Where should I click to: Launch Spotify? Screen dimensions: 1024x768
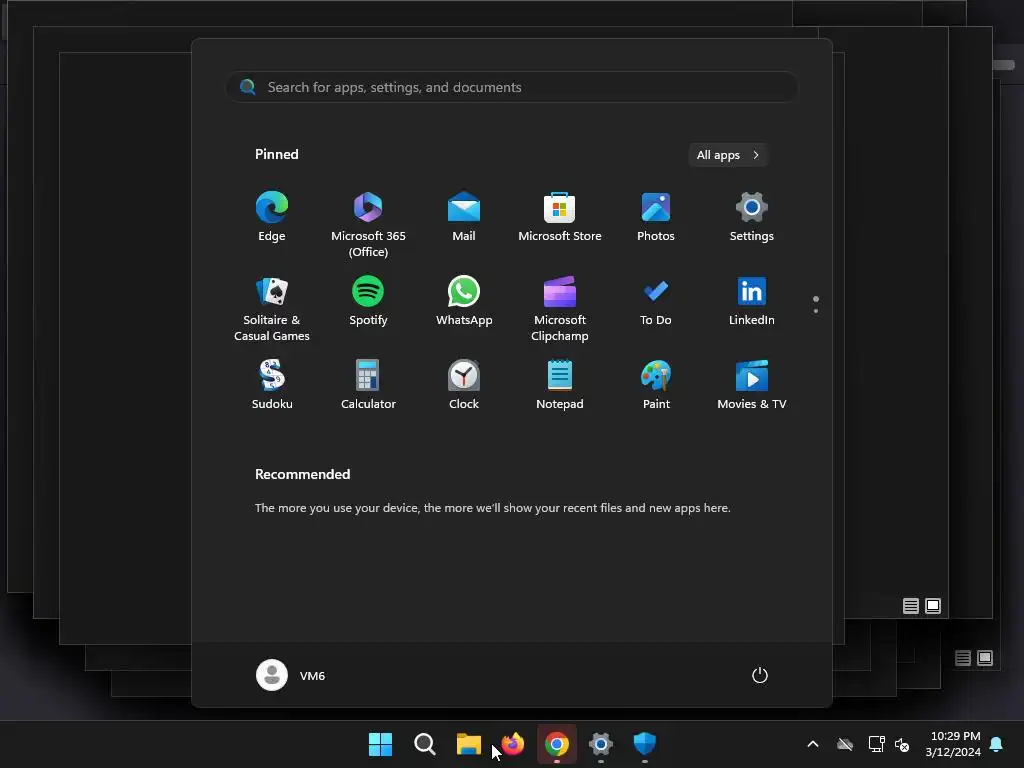368,302
